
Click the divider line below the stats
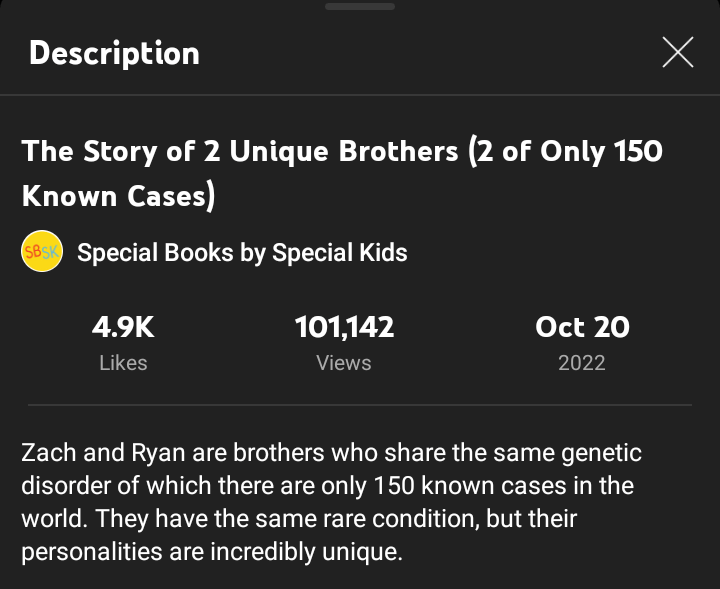tap(360, 405)
